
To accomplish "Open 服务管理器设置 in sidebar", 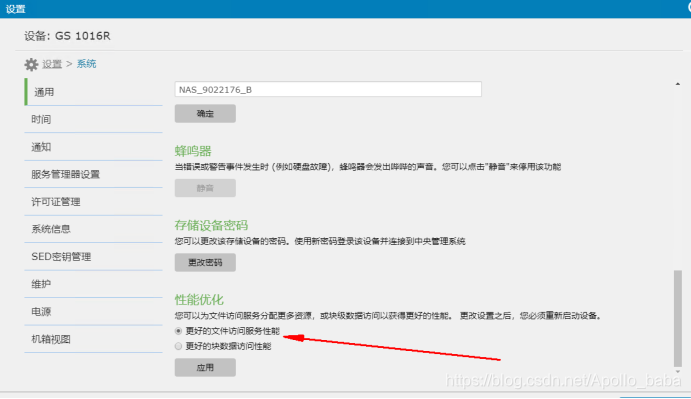I will tap(93, 174).
